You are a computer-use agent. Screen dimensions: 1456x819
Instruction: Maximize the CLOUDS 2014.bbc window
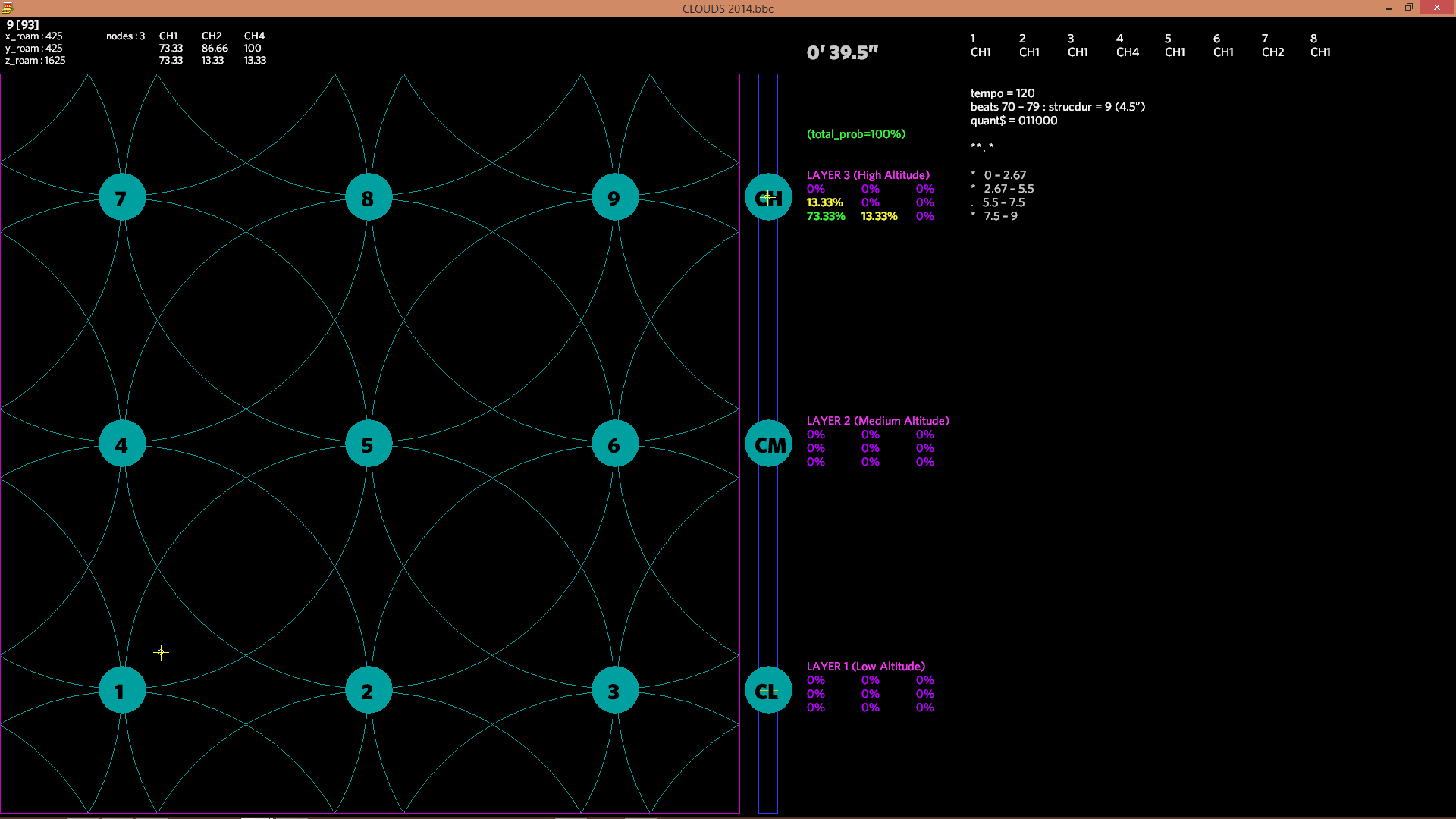pos(1409,8)
